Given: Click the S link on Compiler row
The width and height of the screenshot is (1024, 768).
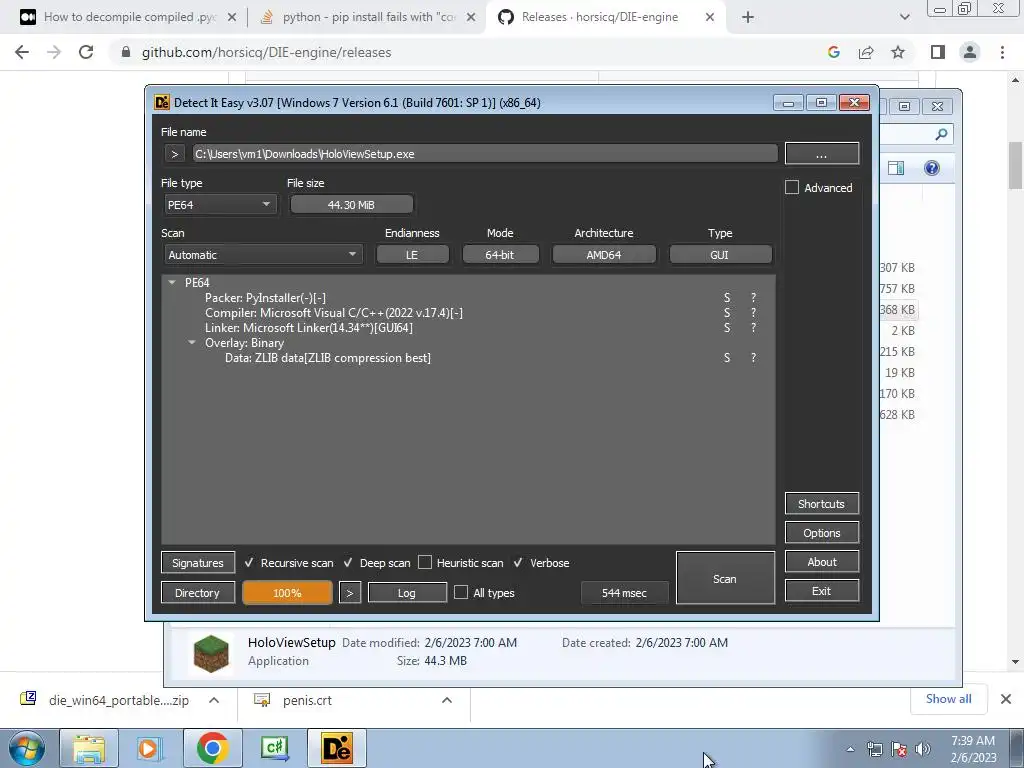Looking at the screenshot, I should (x=727, y=313).
